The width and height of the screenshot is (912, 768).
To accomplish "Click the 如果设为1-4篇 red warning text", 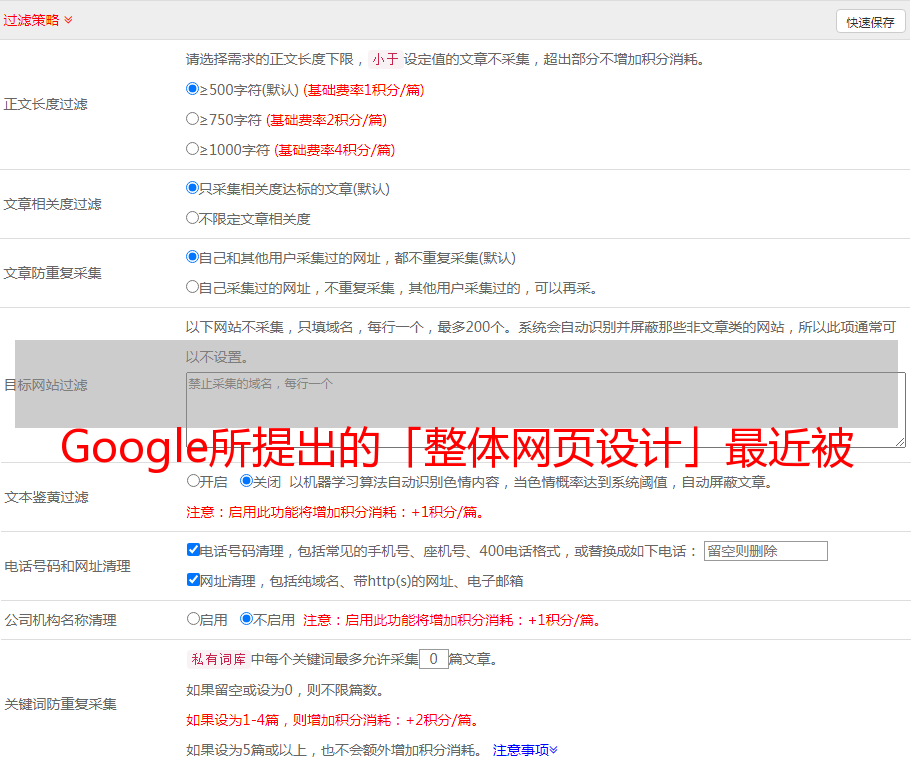I will 333,720.
